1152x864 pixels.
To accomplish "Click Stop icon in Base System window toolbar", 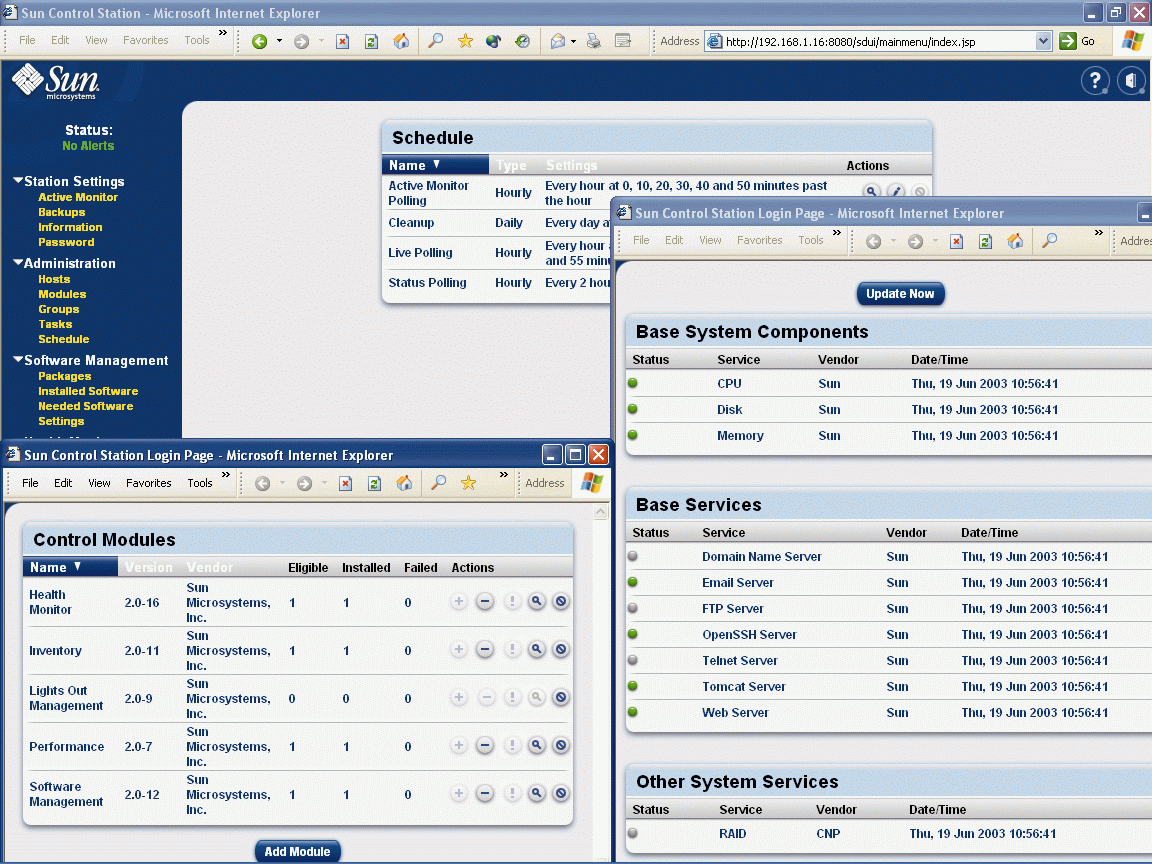I will [957, 241].
